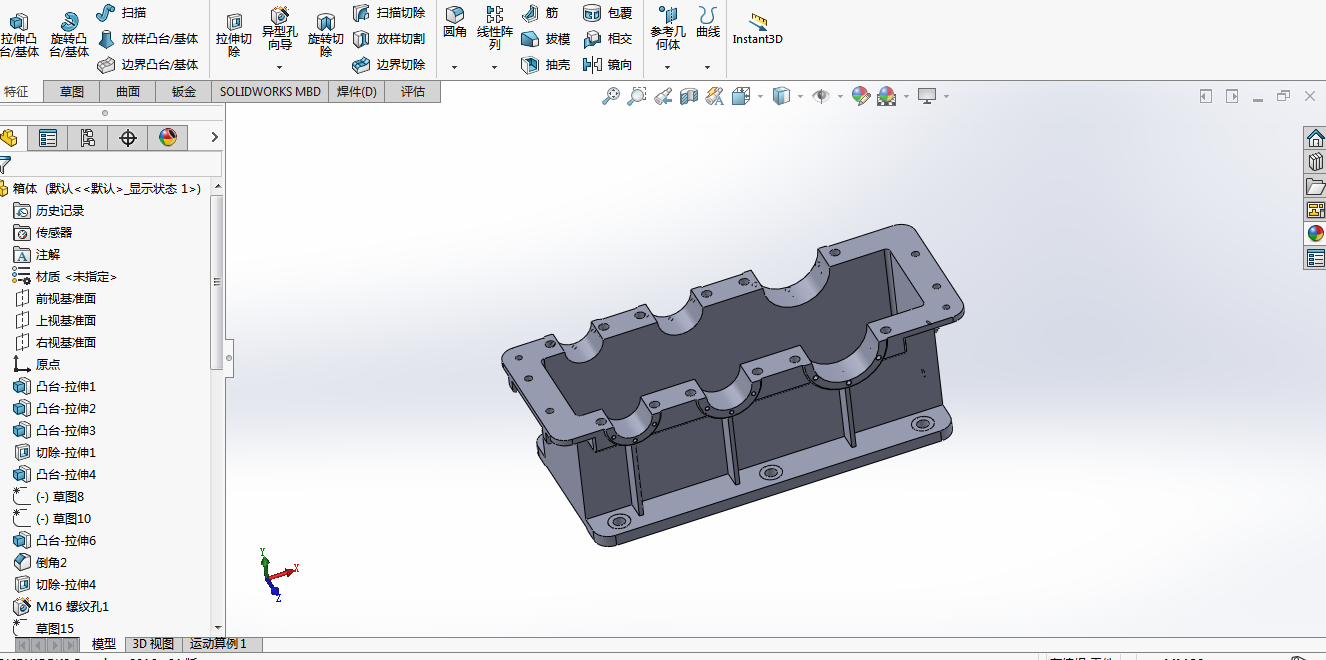Expand the Curves (曲线) dropdown arrow
The width and height of the screenshot is (1326, 660).
708,68
